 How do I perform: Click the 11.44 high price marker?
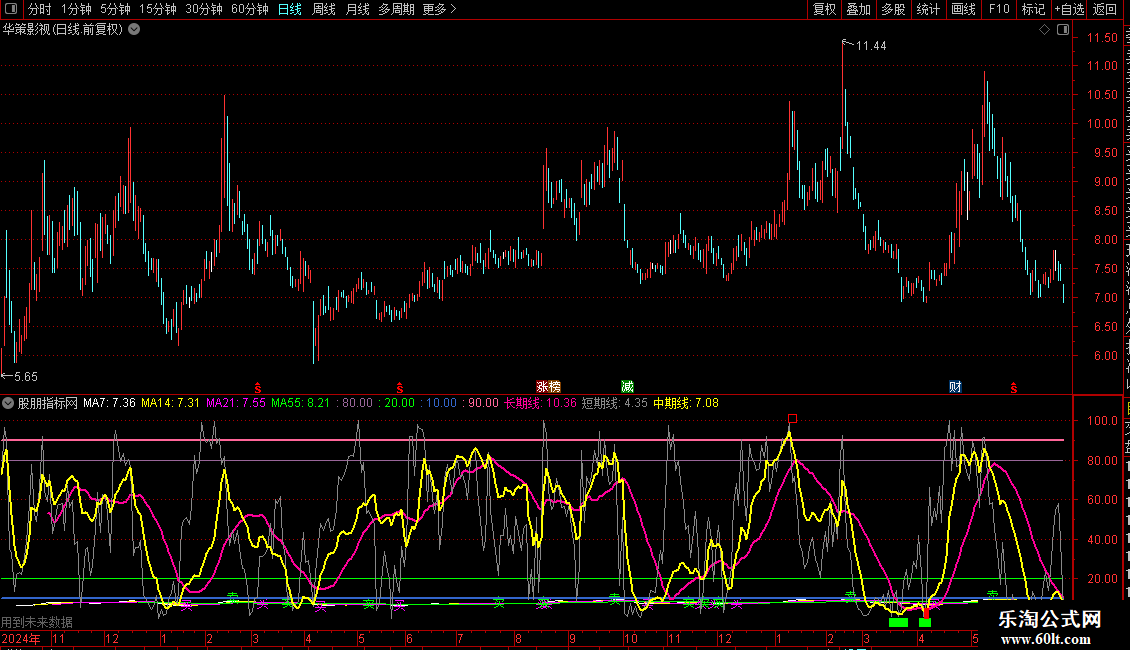(871, 46)
